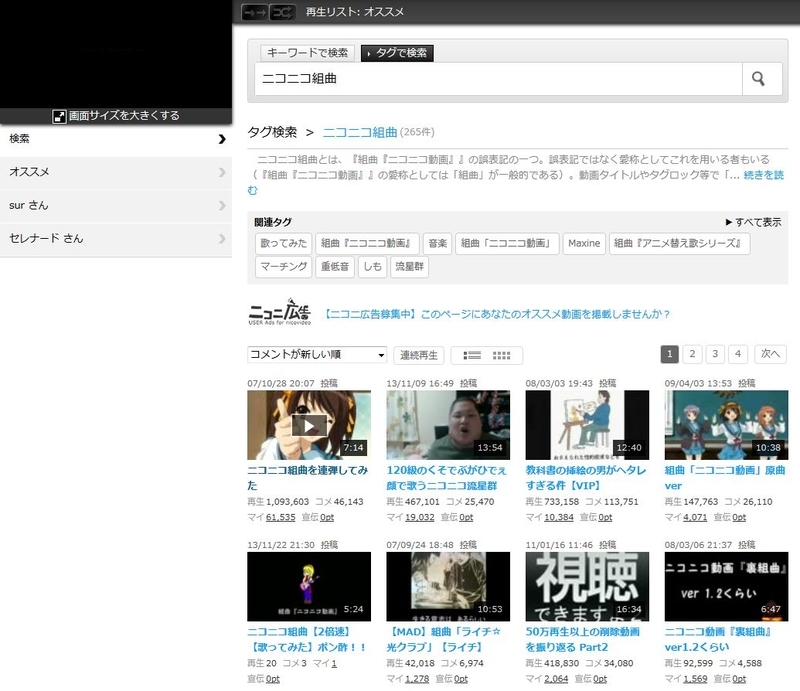Click the magnifier search button

click(759, 79)
